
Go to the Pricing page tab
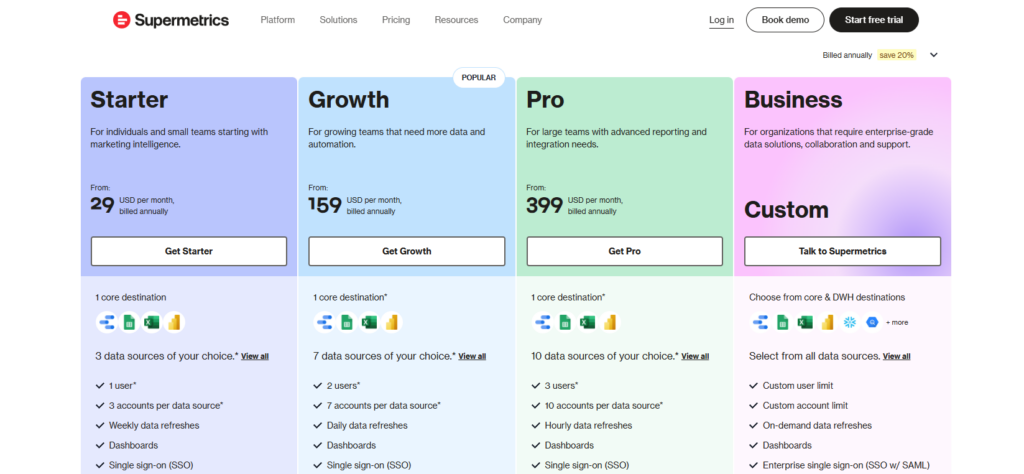coord(396,20)
